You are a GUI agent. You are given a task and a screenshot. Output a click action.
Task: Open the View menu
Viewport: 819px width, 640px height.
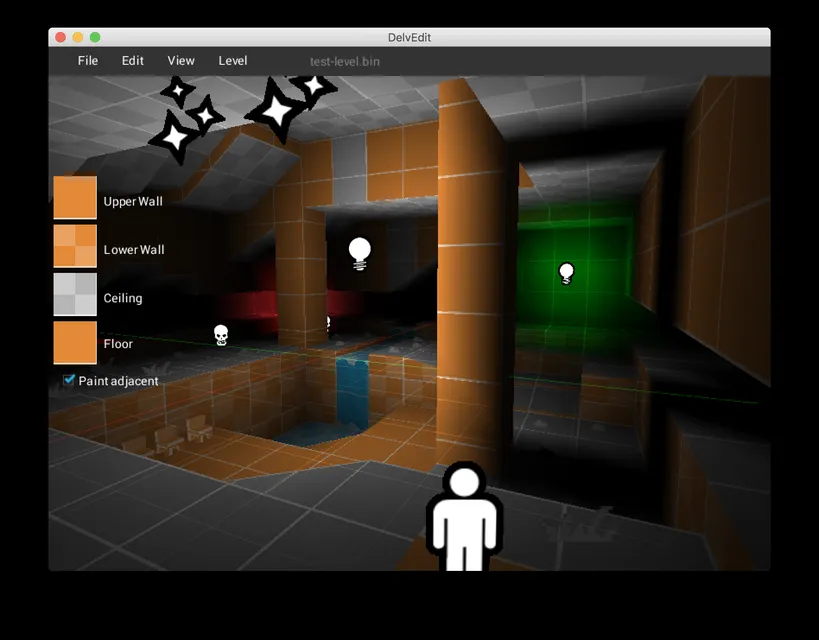[x=181, y=61]
